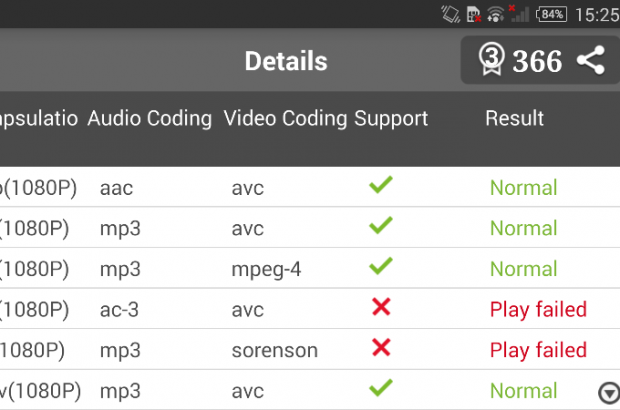Select the Video Coding column header
Screen dimensions: 620x410
click(x=286, y=118)
